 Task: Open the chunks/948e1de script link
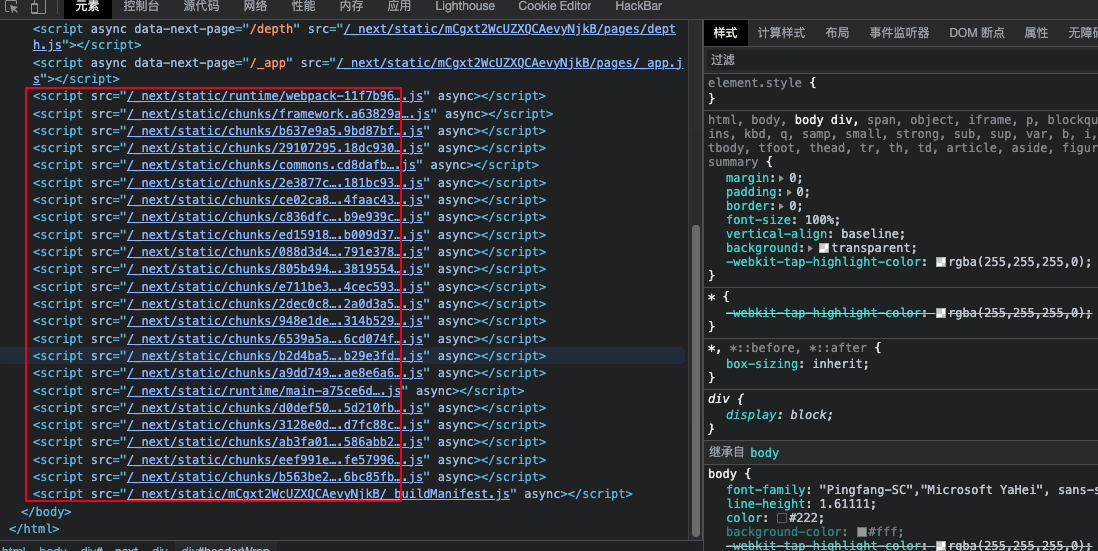[274, 321]
